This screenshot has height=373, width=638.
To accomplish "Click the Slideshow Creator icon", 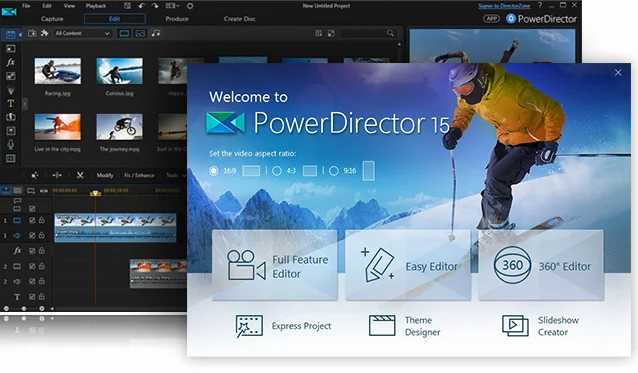I will 515,326.
